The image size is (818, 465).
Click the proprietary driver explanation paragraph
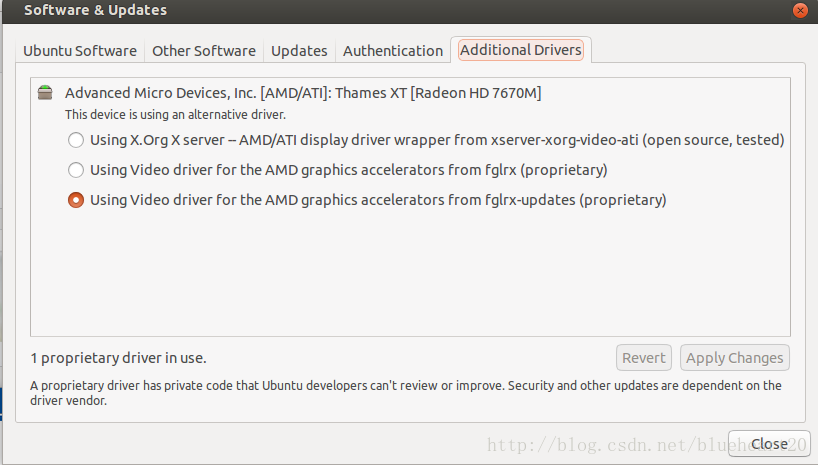(405, 393)
